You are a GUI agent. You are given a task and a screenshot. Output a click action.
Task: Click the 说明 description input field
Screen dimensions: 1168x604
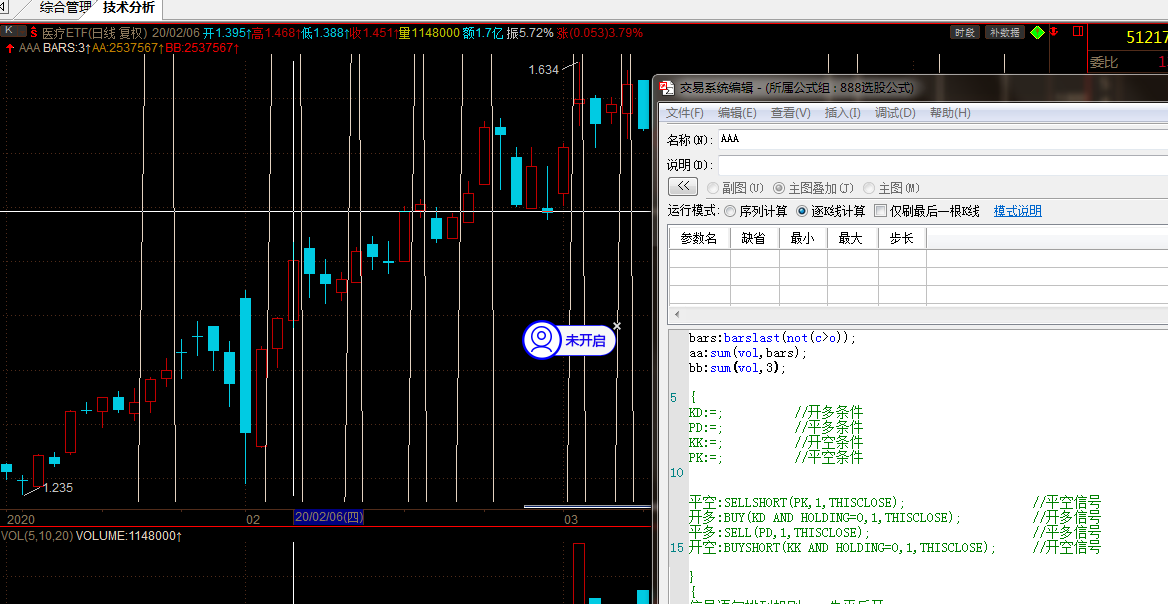coord(942,165)
